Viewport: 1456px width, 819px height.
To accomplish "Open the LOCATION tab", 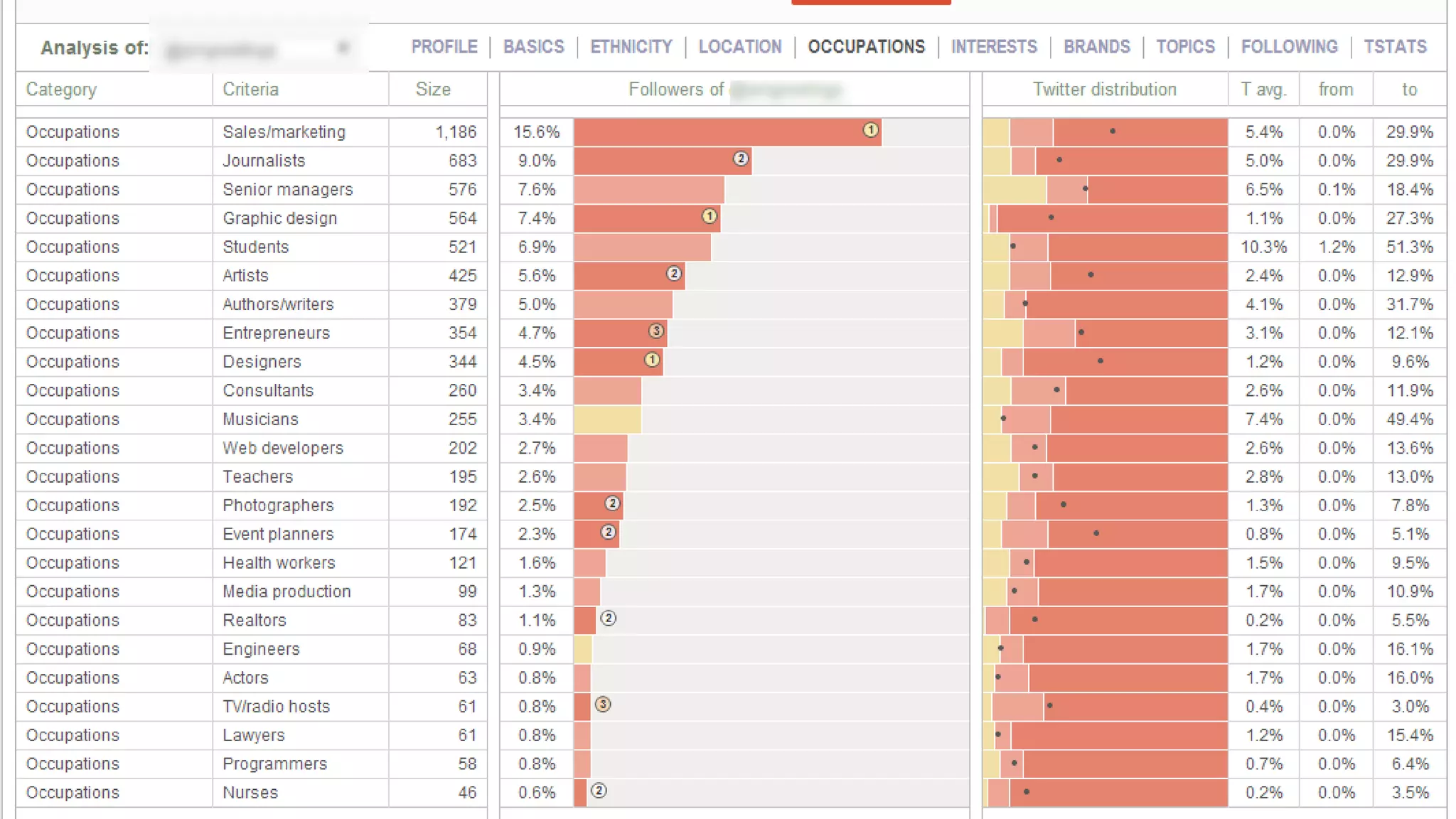I will pyautogui.click(x=739, y=47).
